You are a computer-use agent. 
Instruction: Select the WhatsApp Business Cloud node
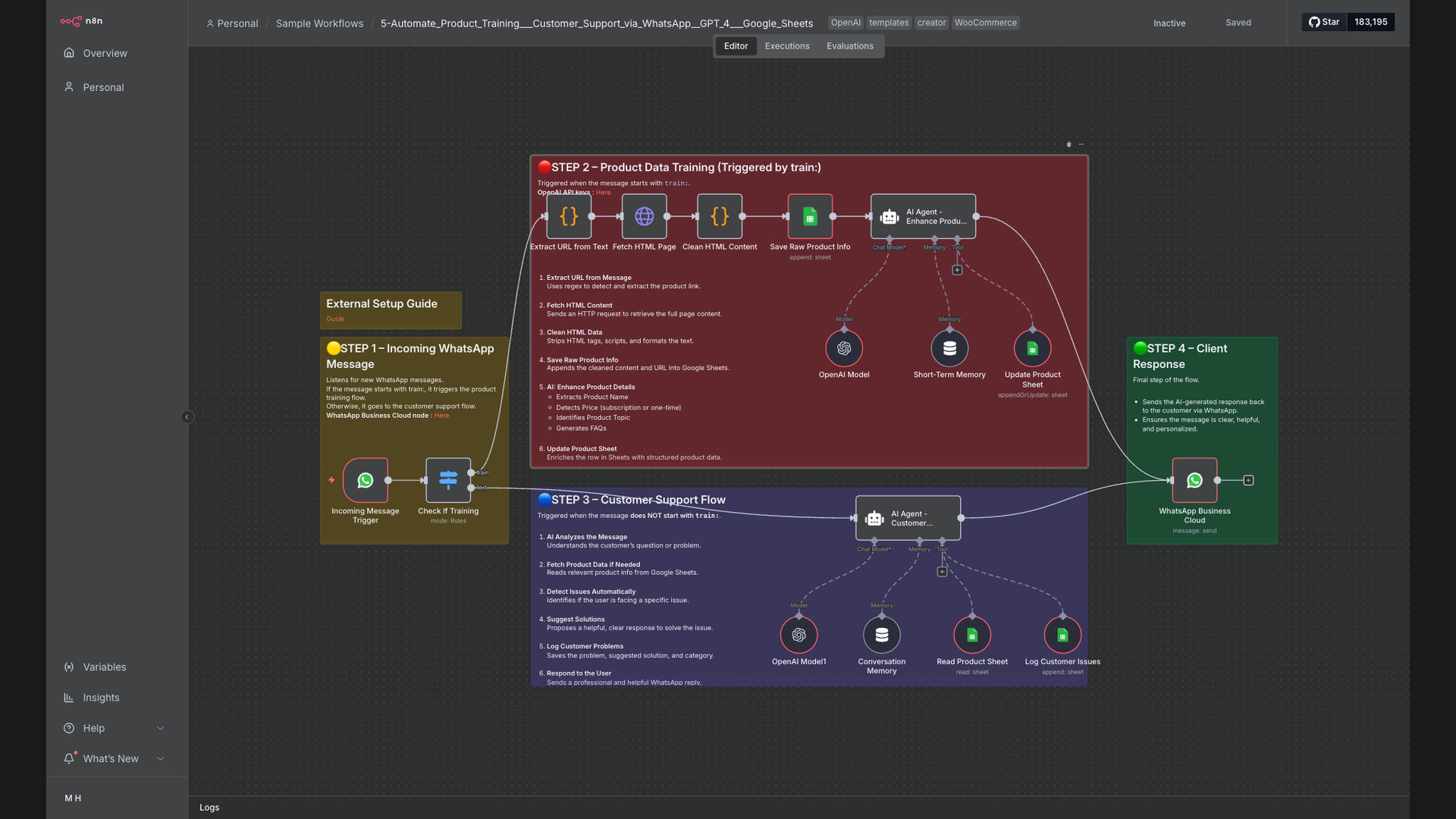(1194, 480)
